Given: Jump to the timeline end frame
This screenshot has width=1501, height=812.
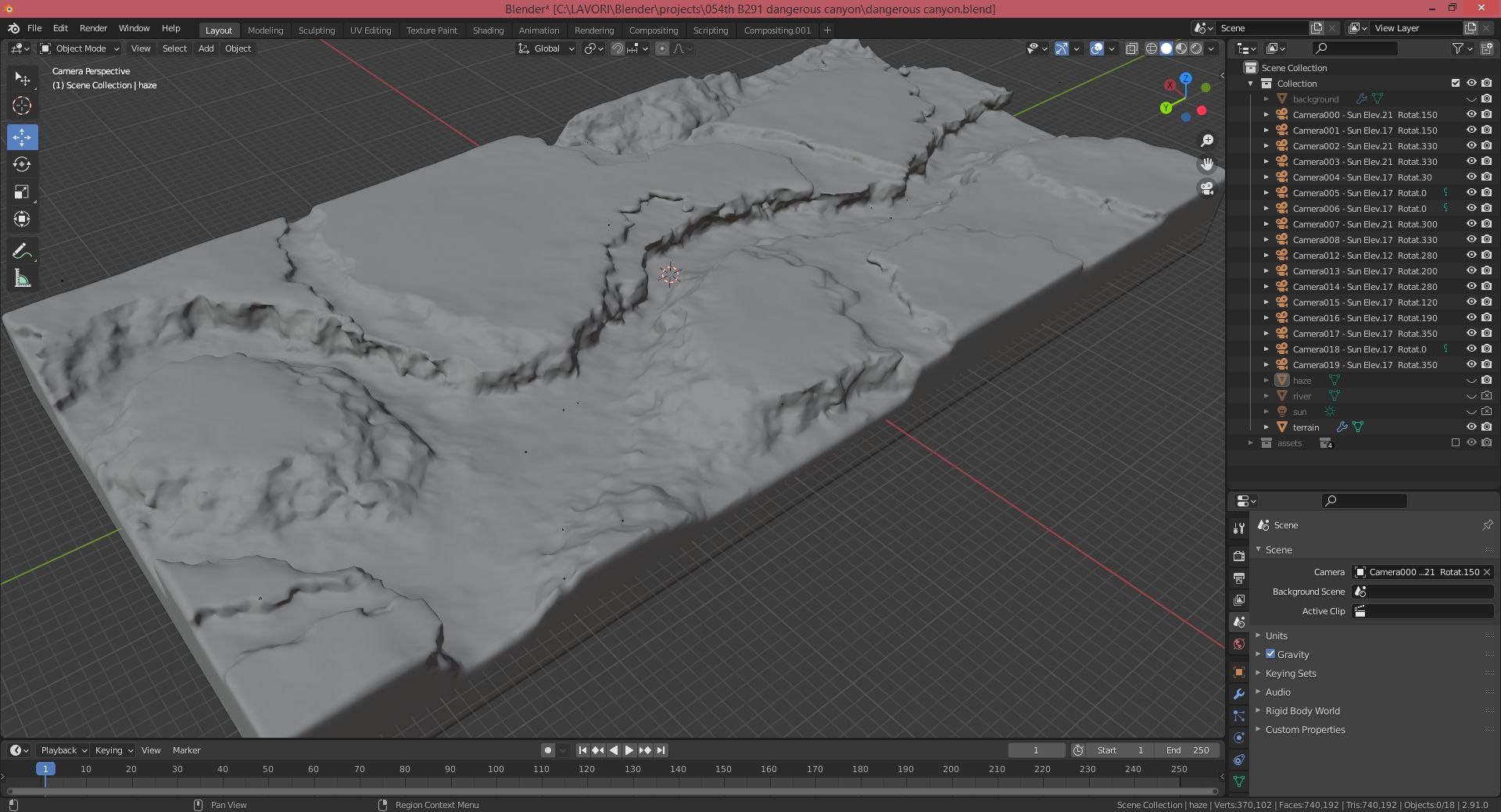Looking at the screenshot, I should (x=661, y=750).
